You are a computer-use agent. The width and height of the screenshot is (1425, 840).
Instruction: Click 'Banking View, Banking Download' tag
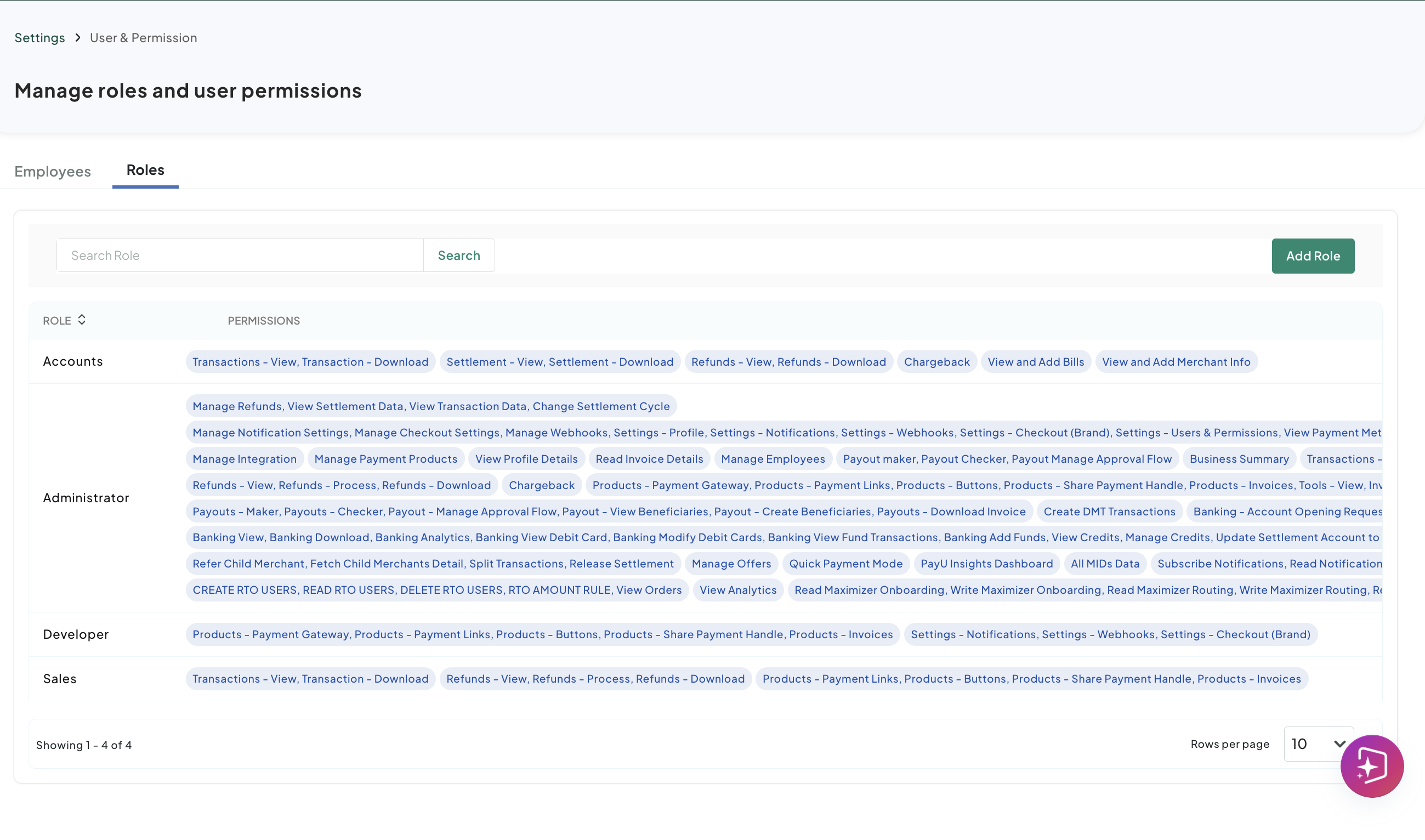tap(784, 537)
